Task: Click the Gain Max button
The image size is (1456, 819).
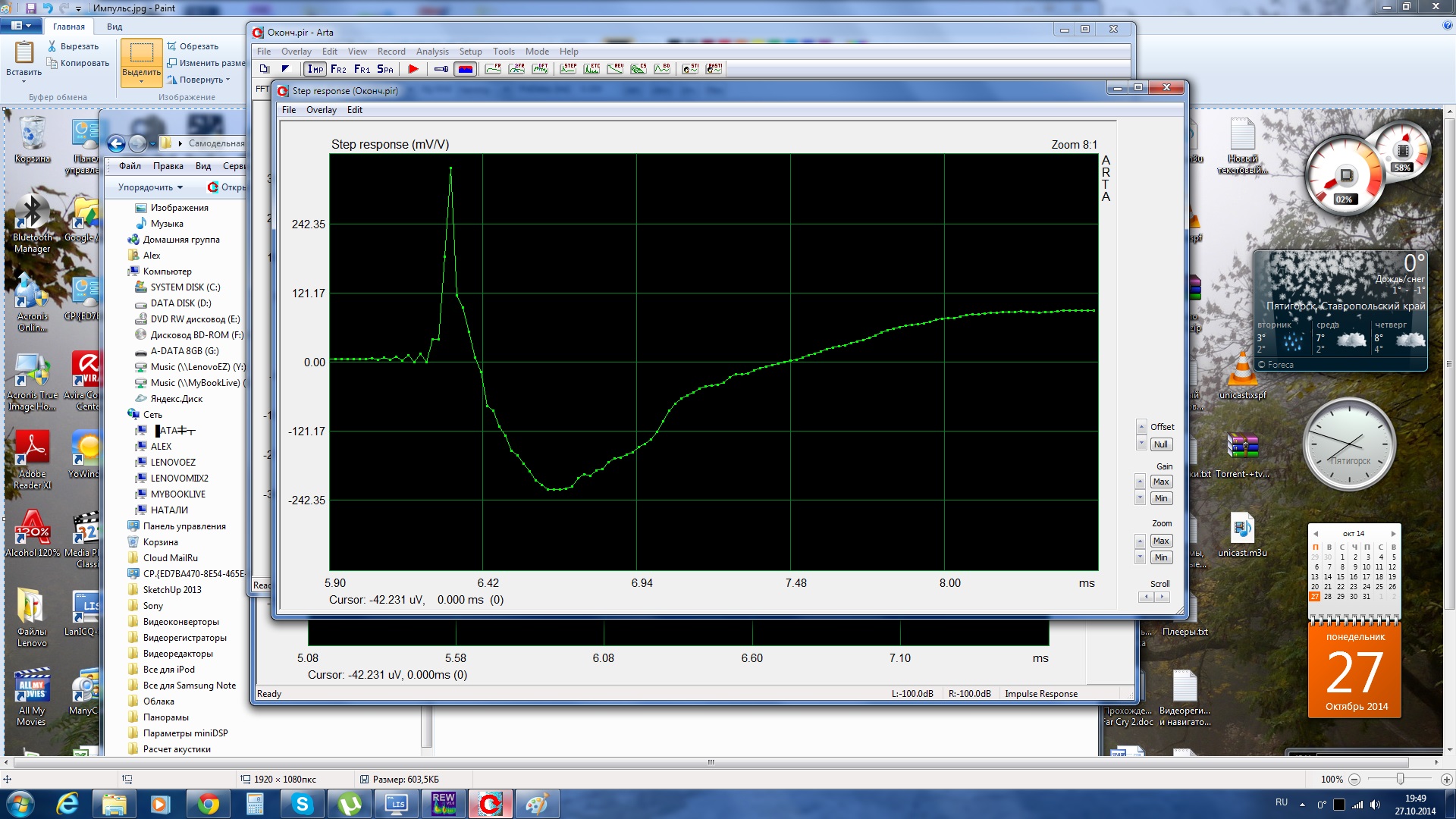Action: pyautogui.click(x=1161, y=482)
